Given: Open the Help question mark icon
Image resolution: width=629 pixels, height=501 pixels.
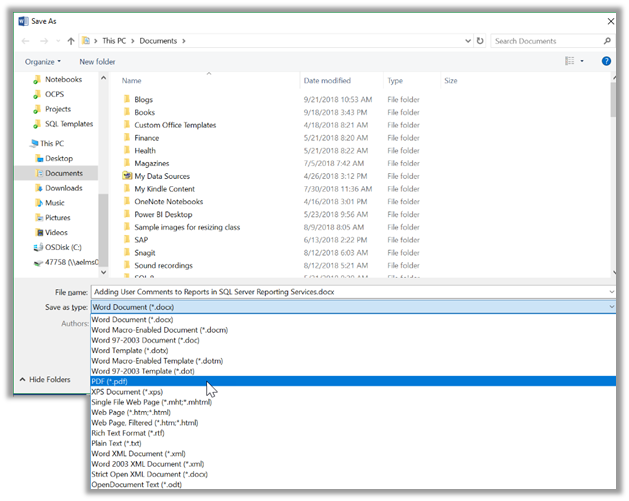Looking at the screenshot, I should [x=606, y=61].
